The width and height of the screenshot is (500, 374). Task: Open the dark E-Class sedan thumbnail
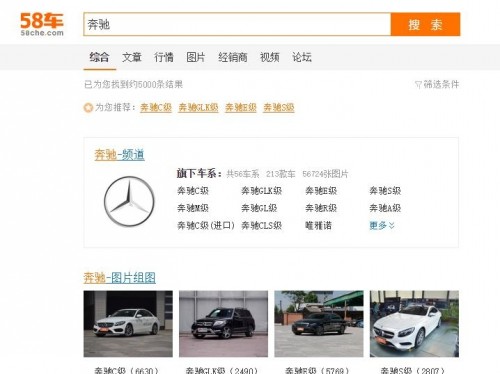click(x=319, y=324)
